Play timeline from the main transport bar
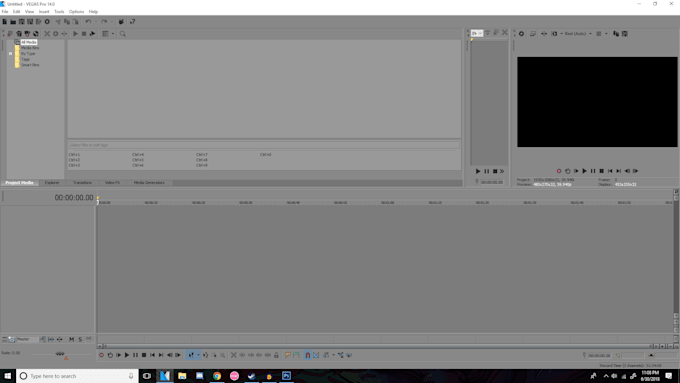The height and width of the screenshot is (383, 680). tap(127, 355)
